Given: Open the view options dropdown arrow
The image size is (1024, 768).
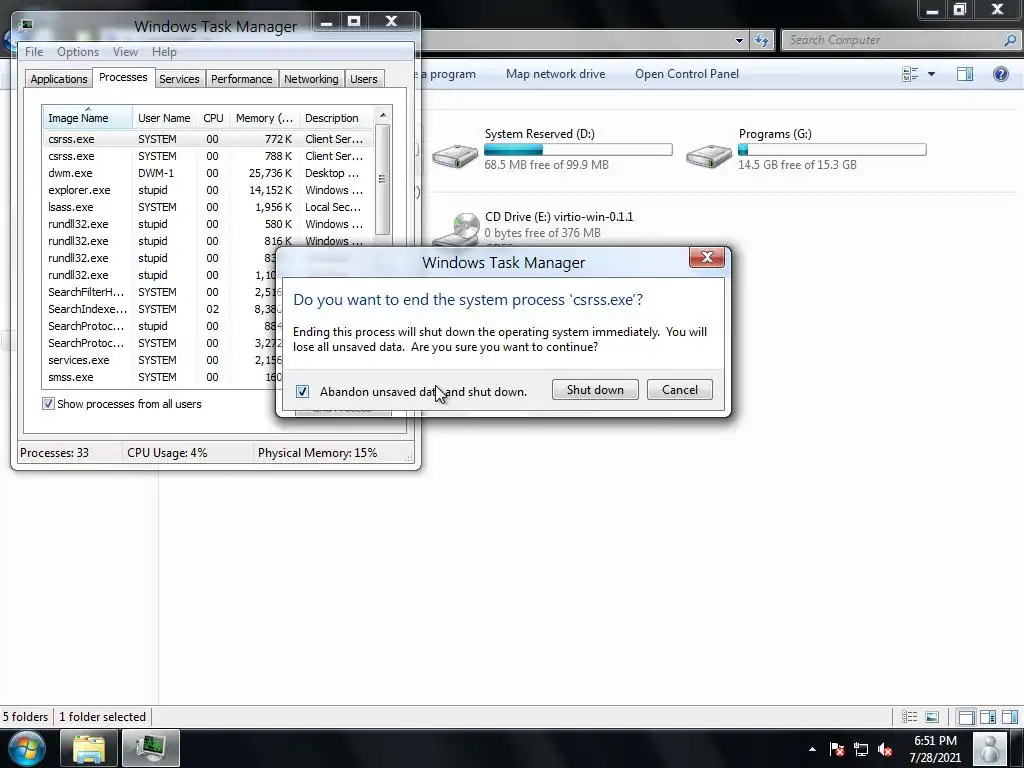Looking at the screenshot, I should 931,74.
